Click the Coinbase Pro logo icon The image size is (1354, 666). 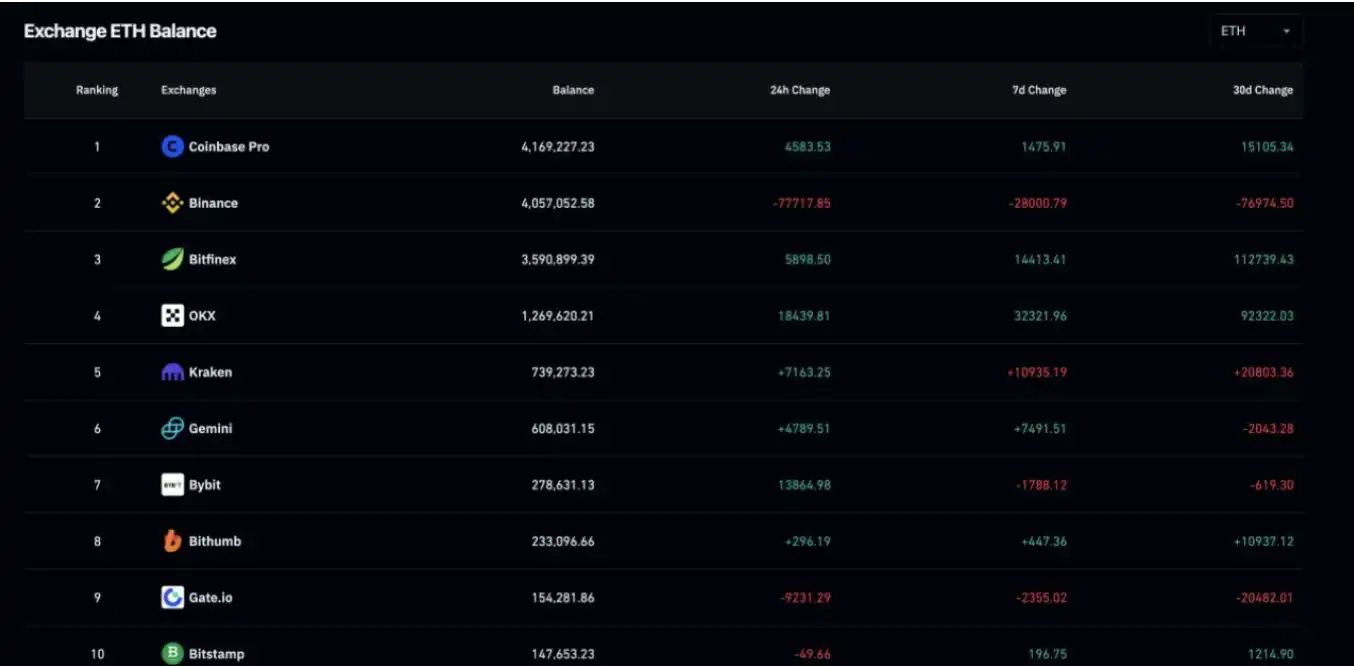coord(172,147)
